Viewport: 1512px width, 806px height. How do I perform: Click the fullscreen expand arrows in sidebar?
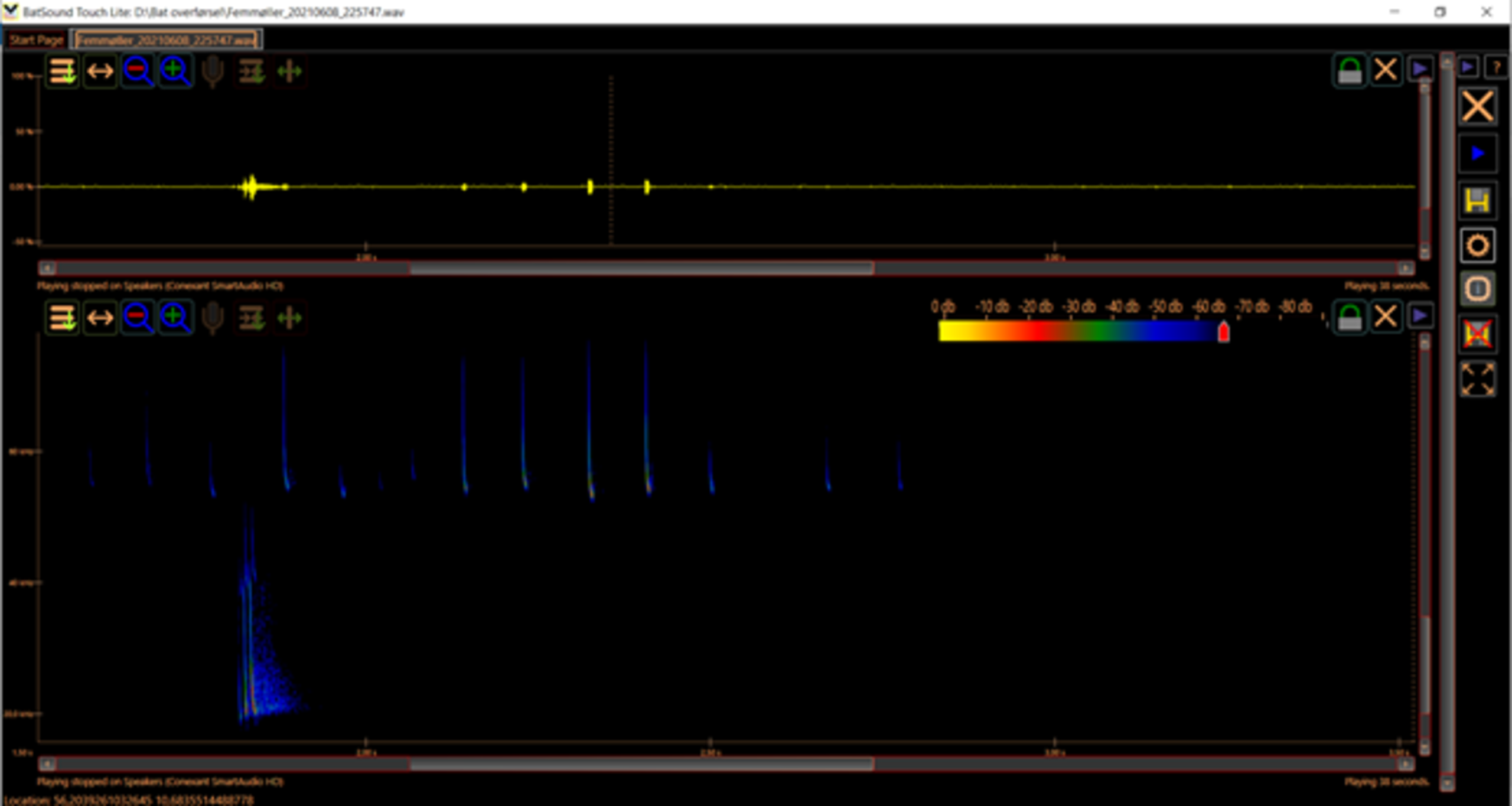point(1477,379)
